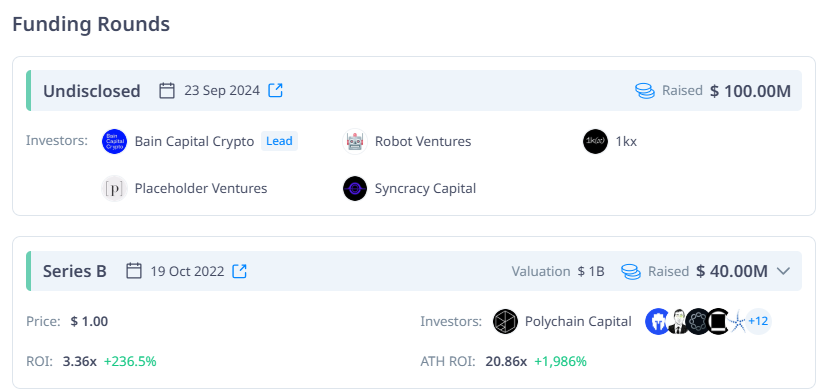828x391 pixels.
Task: Click the first overlapping investor avatar
Action: (x=658, y=321)
